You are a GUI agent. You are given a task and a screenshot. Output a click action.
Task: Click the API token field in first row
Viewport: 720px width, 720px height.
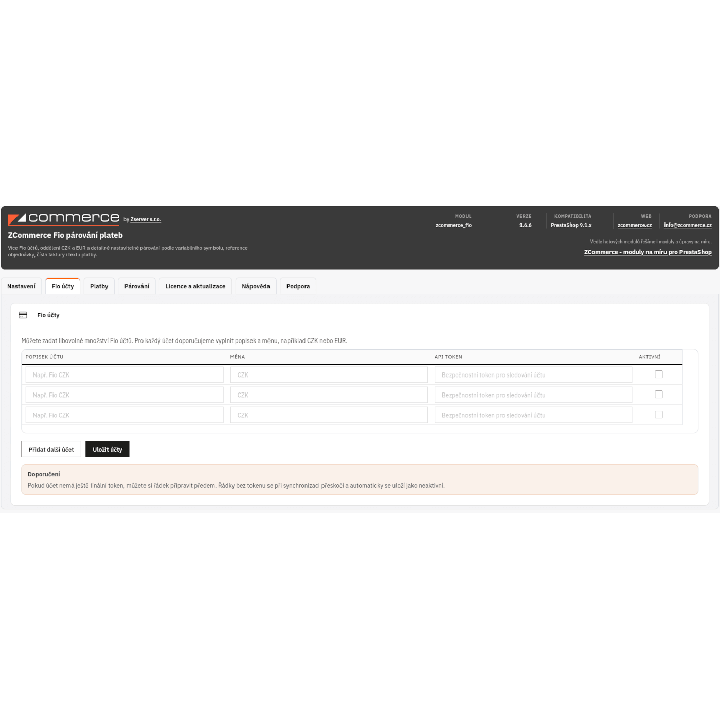534,375
